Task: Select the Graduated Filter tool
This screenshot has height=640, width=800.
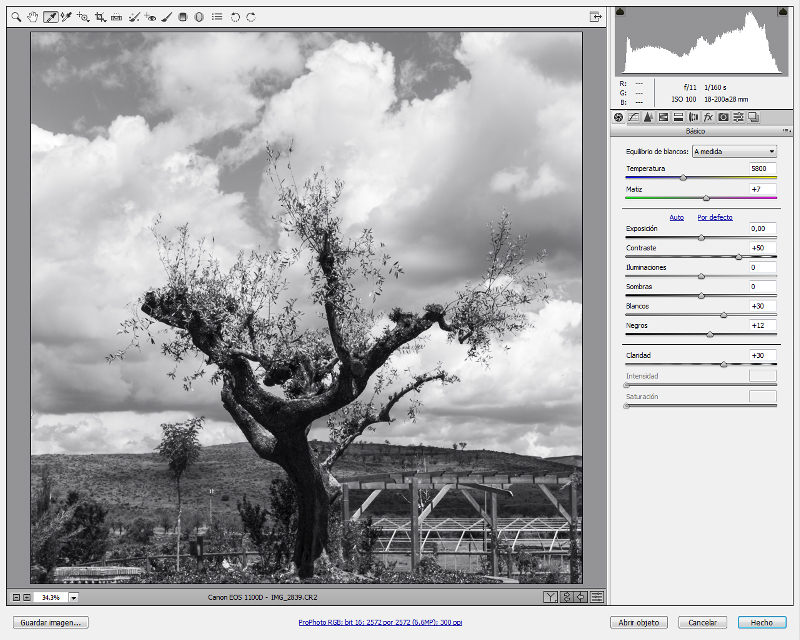Action: [183, 17]
